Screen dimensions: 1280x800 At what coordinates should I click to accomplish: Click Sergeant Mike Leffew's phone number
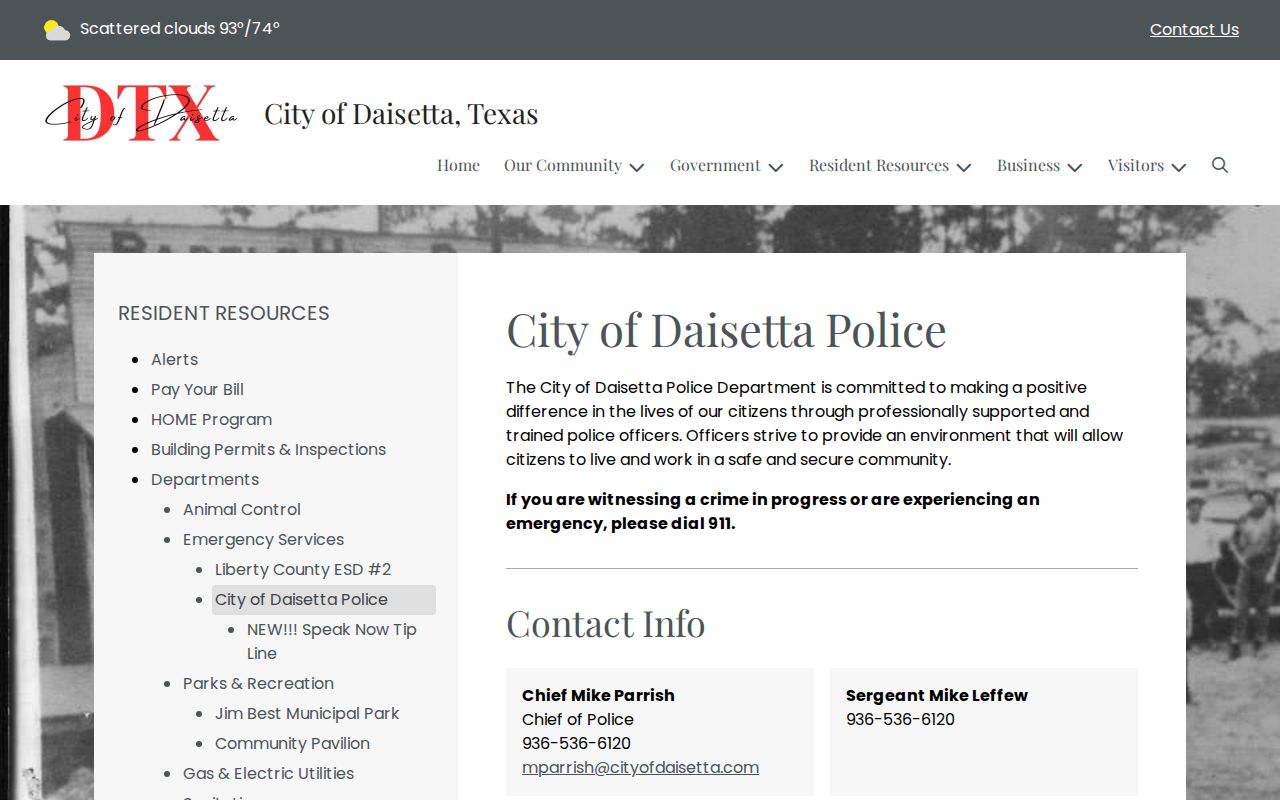pyautogui.click(x=900, y=719)
